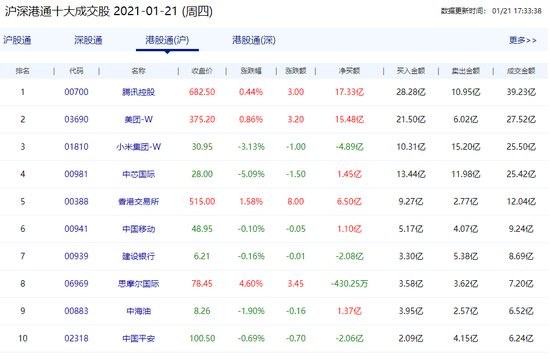Click the 更多>> link

(523, 40)
